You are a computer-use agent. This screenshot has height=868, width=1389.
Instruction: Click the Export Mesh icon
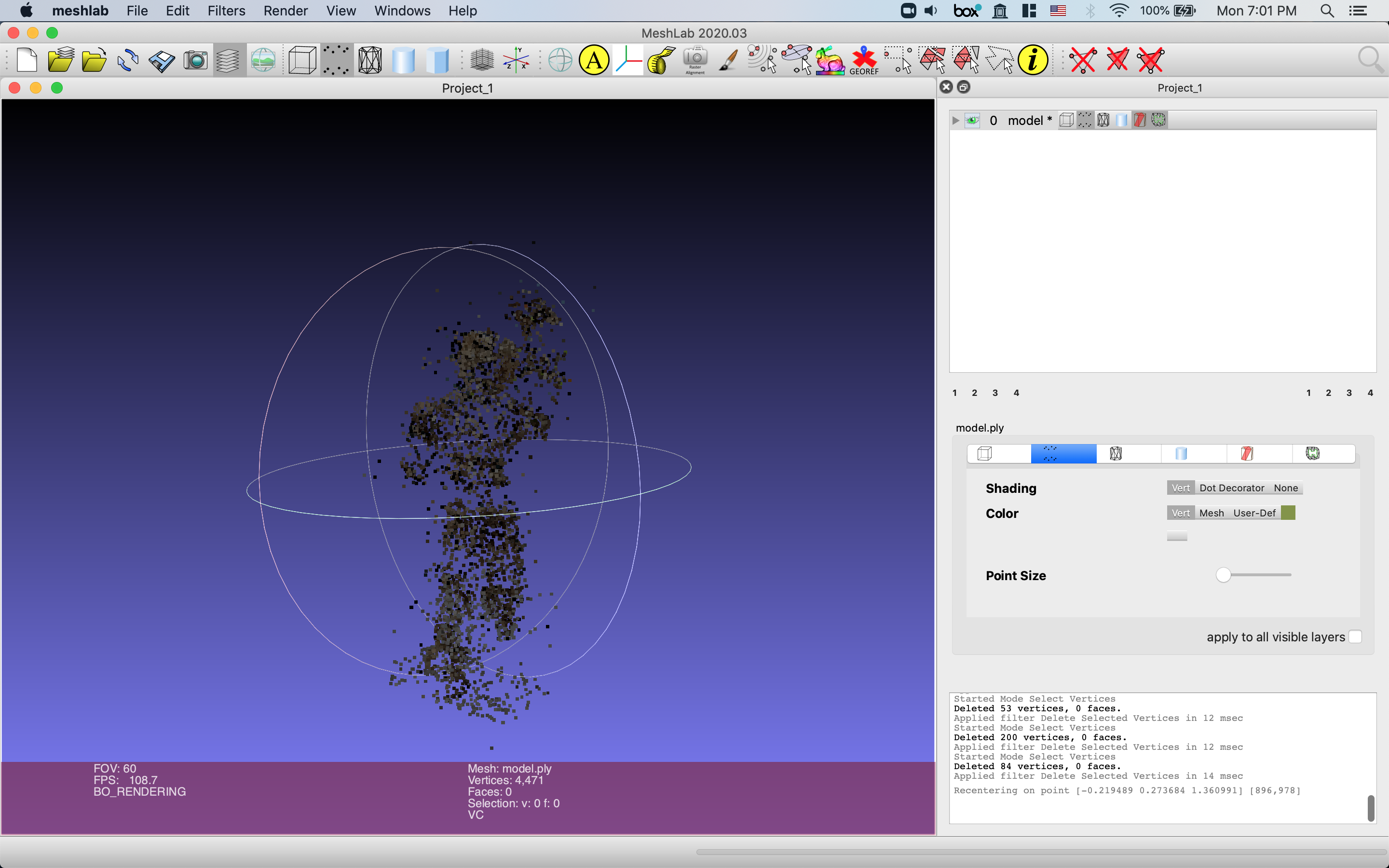click(x=161, y=60)
